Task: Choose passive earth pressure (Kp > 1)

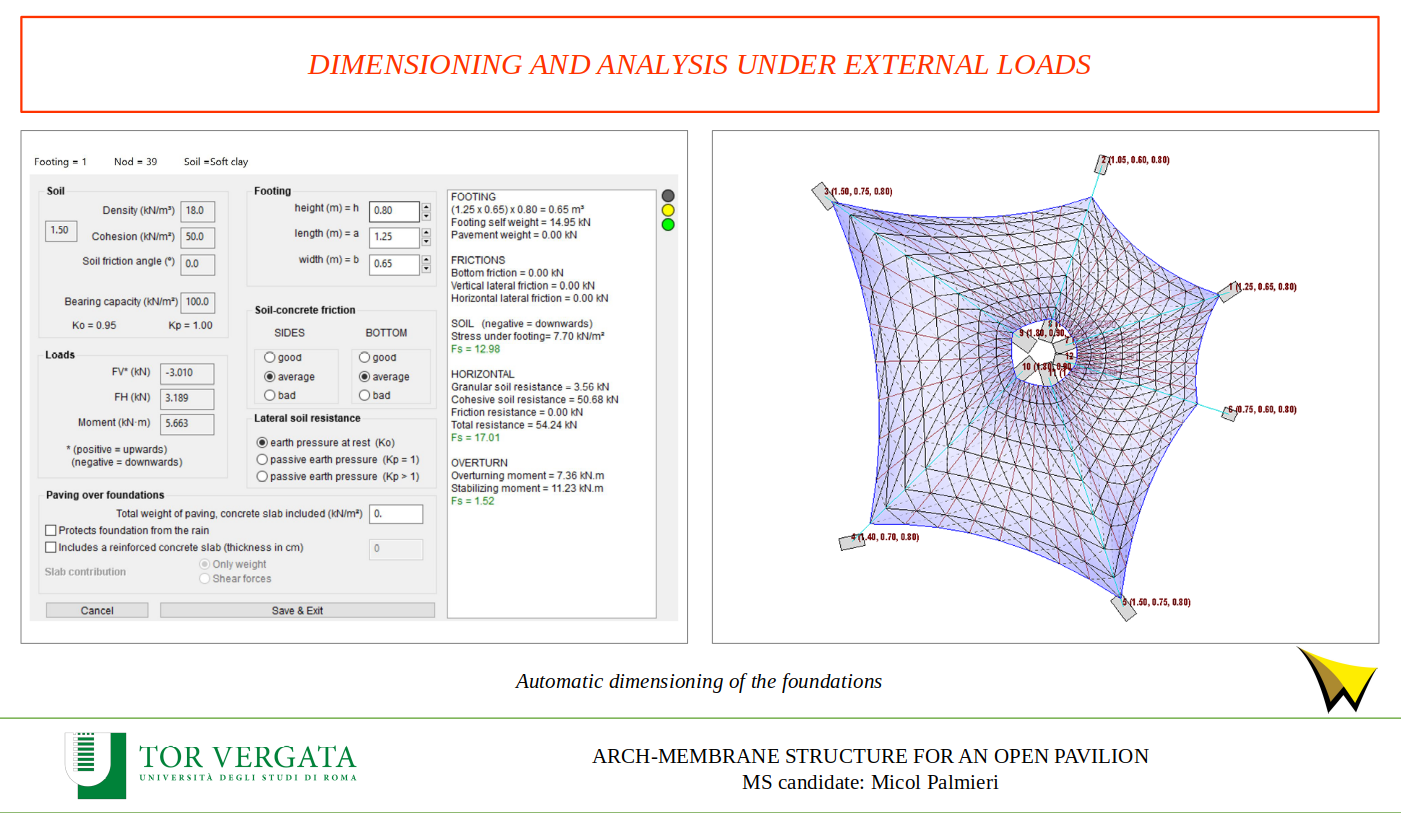Action: point(262,476)
